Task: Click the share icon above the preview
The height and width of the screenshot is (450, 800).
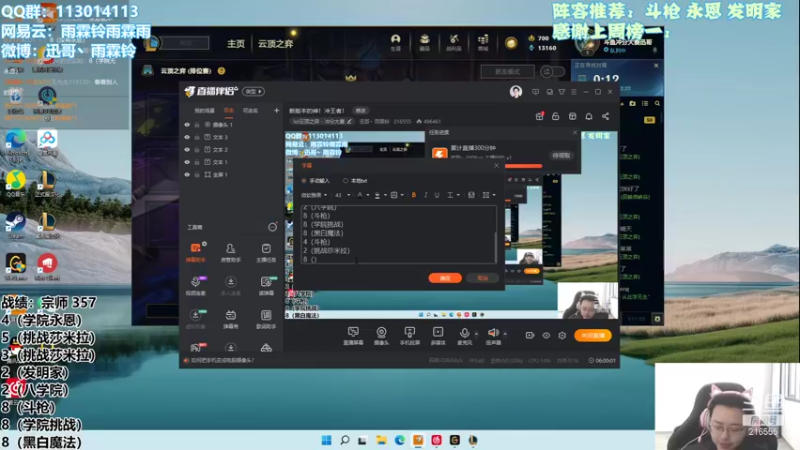Action: pyautogui.click(x=606, y=116)
